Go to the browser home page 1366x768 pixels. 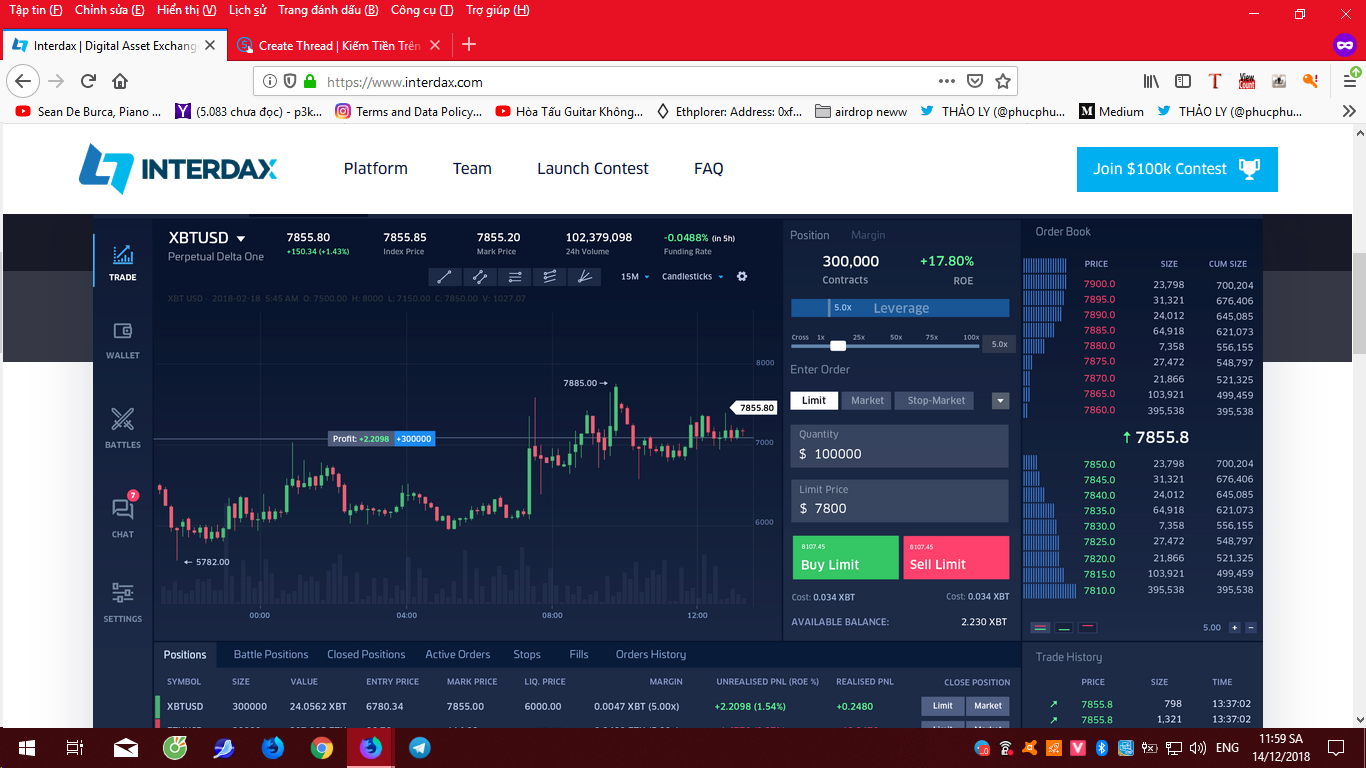120,82
